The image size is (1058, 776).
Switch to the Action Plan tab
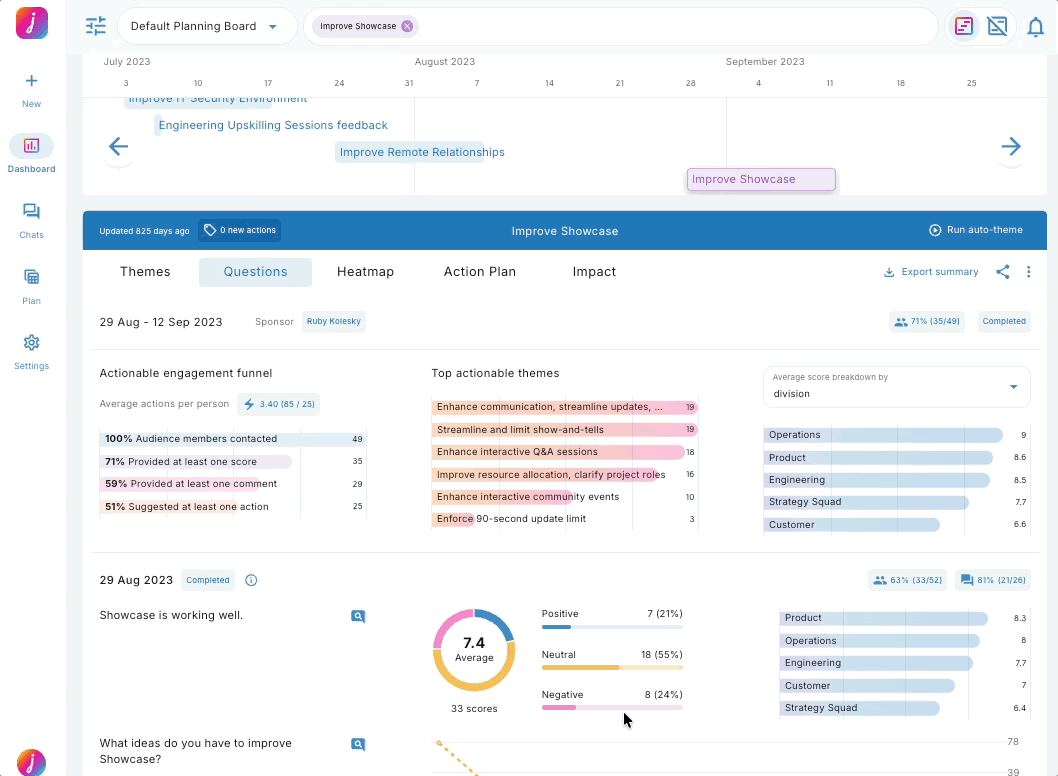click(x=480, y=272)
